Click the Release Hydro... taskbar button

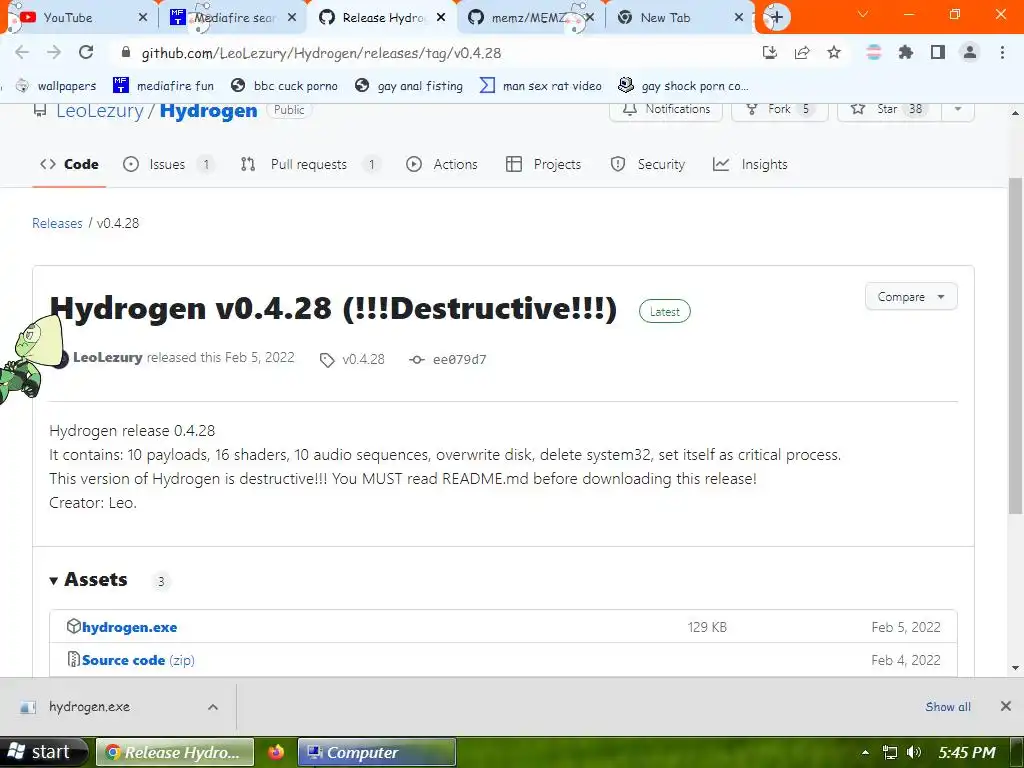point(175,752)
